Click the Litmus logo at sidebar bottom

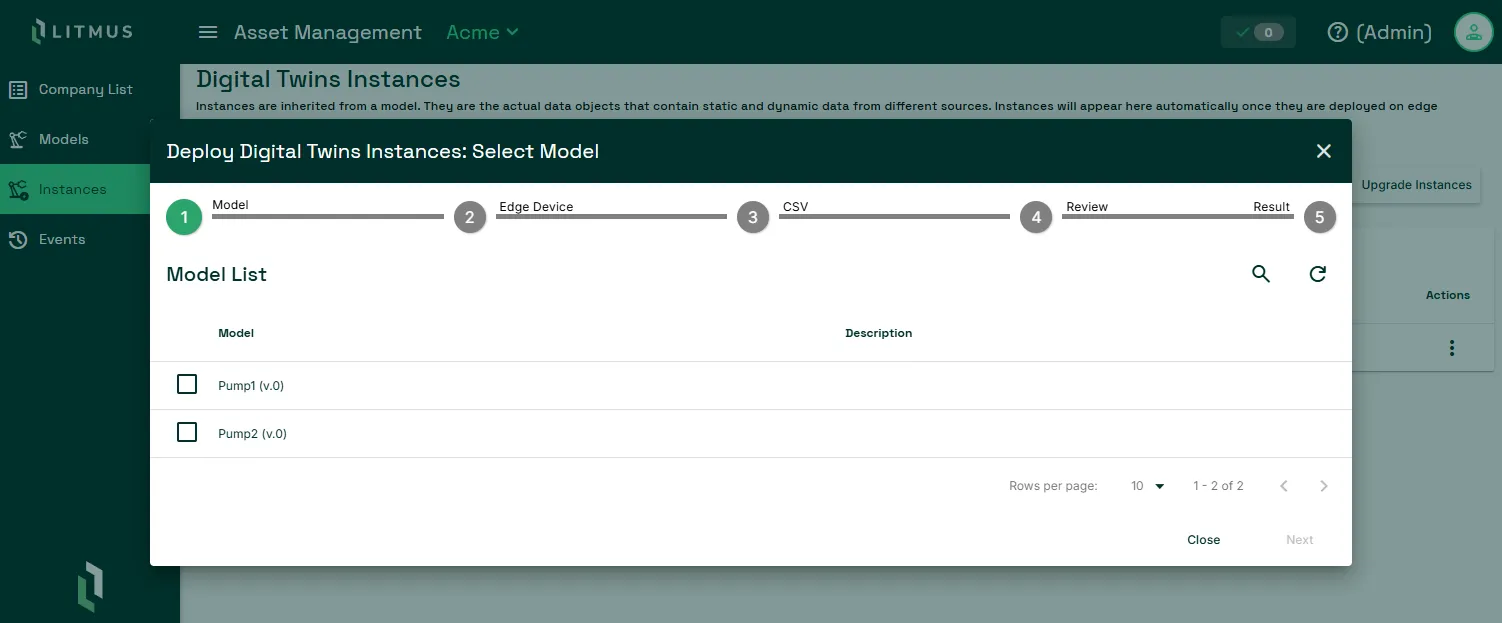point(90,586)
